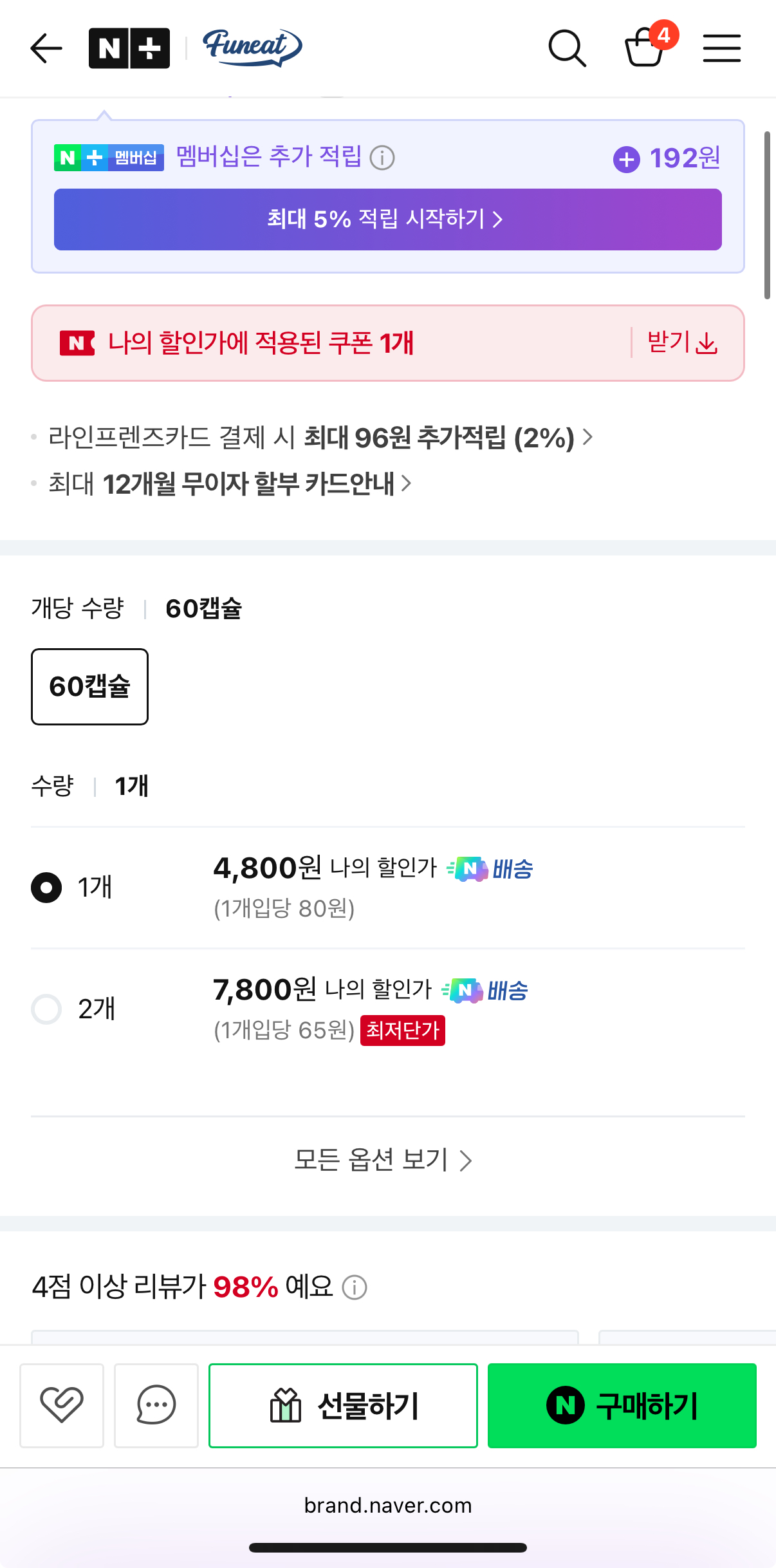Open the shopping cart with 4 items
The width and height of the screenshot is (776, 1568).
(645, 47)
